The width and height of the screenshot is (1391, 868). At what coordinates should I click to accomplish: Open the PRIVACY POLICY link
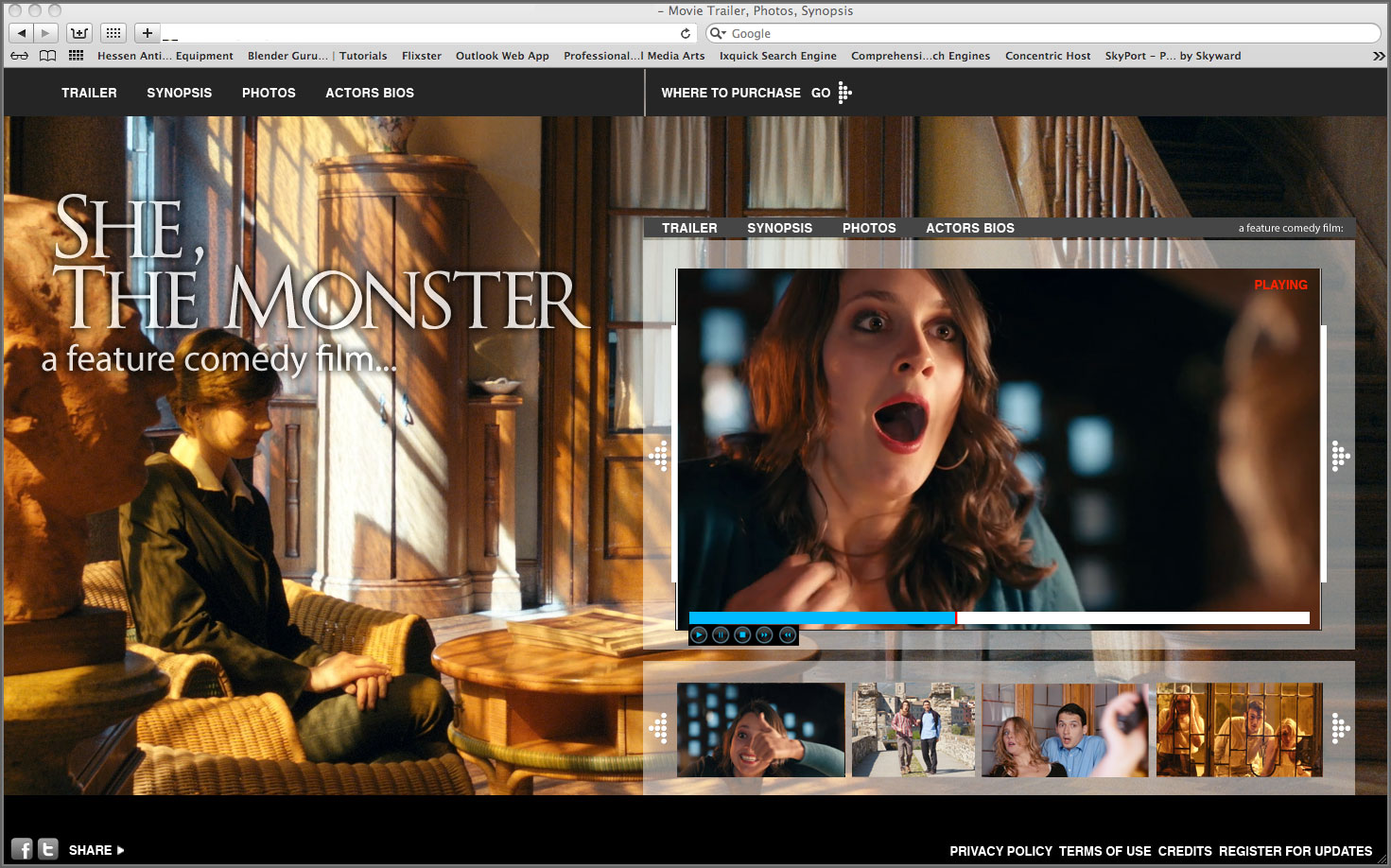[x=1000, y=851]
